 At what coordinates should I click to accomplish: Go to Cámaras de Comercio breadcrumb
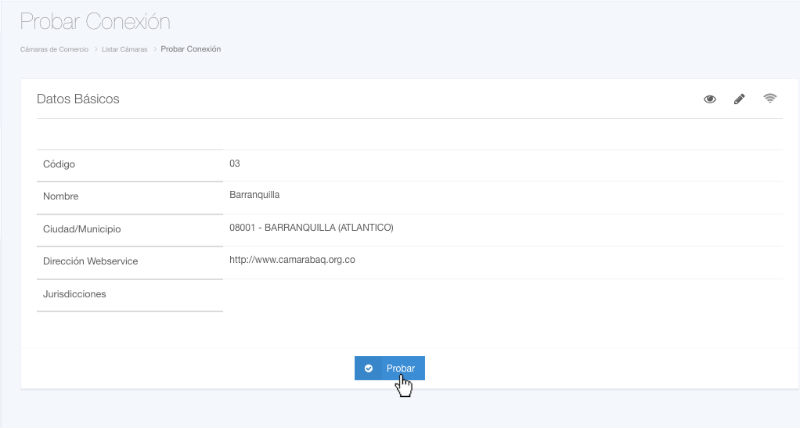[x=55, y=49]
